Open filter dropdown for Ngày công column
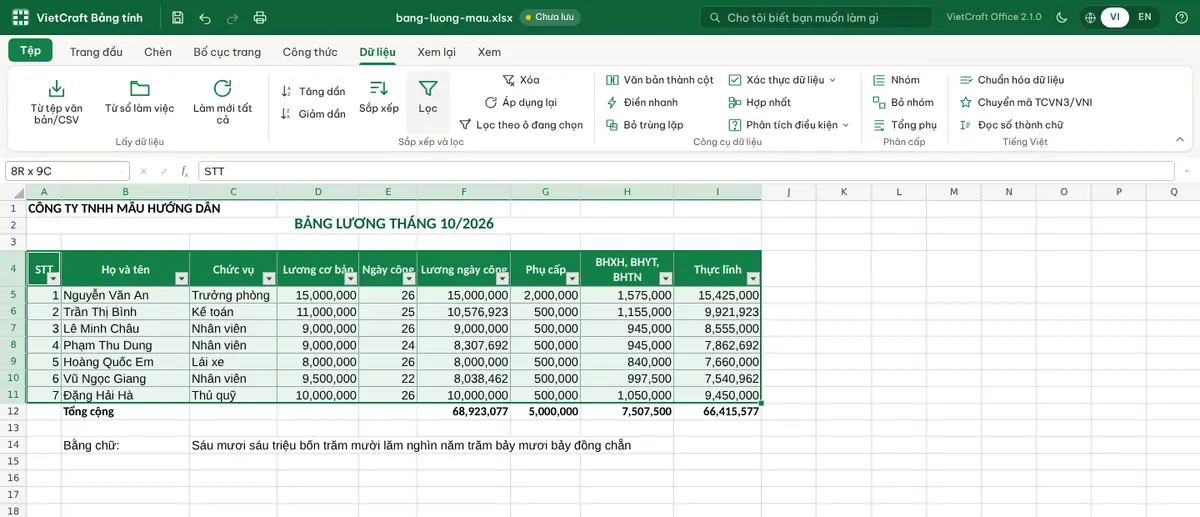 tap(410, 279)
